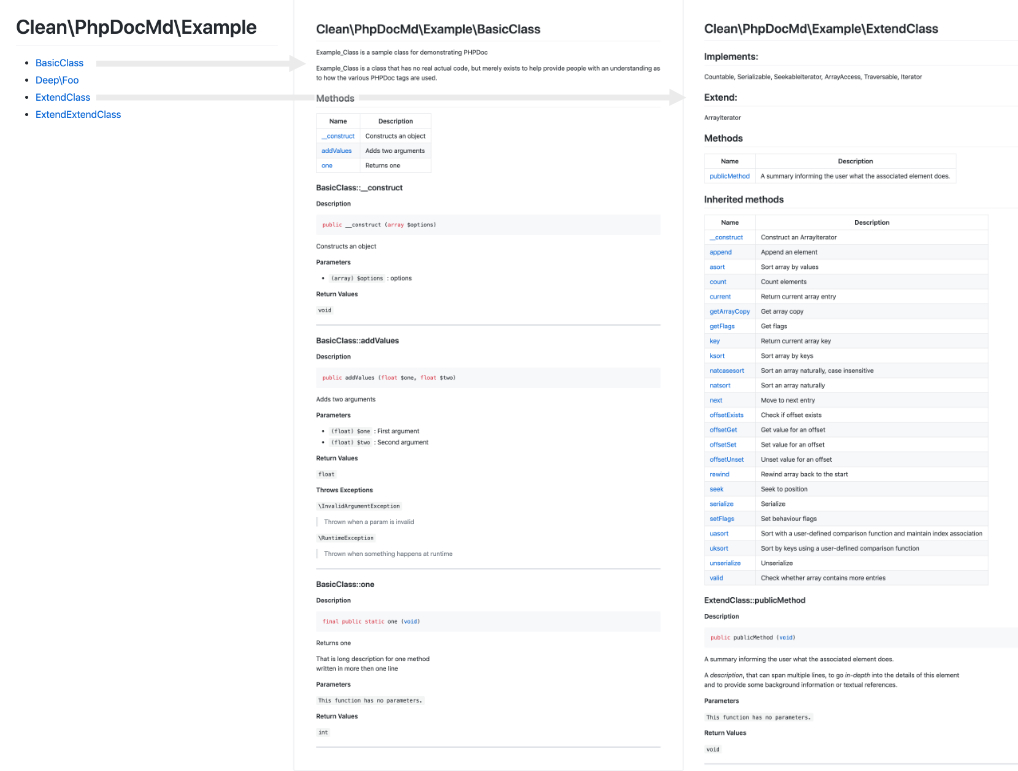Click __construct in the BasicClass methods table
Image resolution: width=1018 pixels, height=771 pixels.
click(x=338, y=136)
